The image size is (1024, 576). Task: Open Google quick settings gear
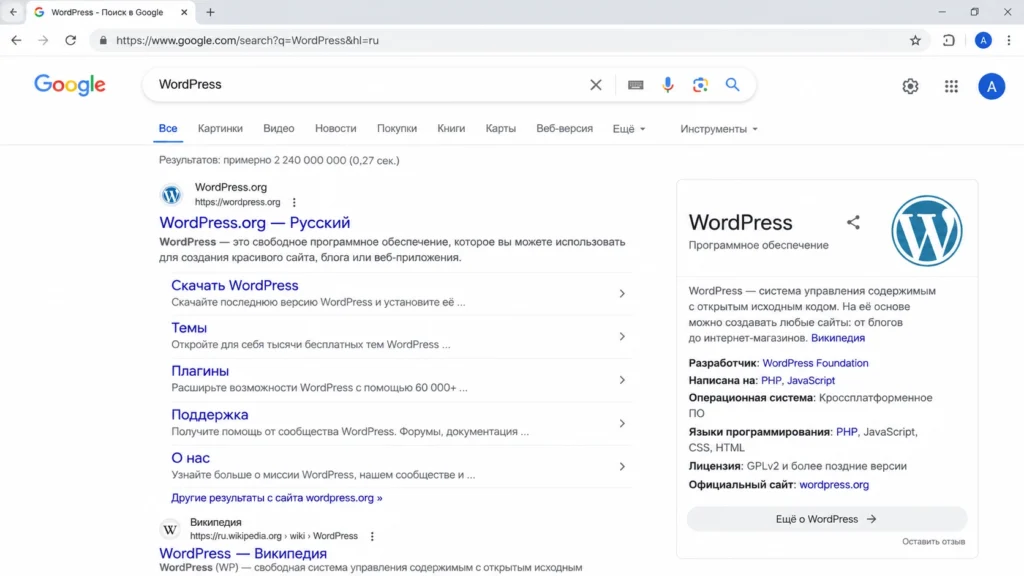point(910,86)
